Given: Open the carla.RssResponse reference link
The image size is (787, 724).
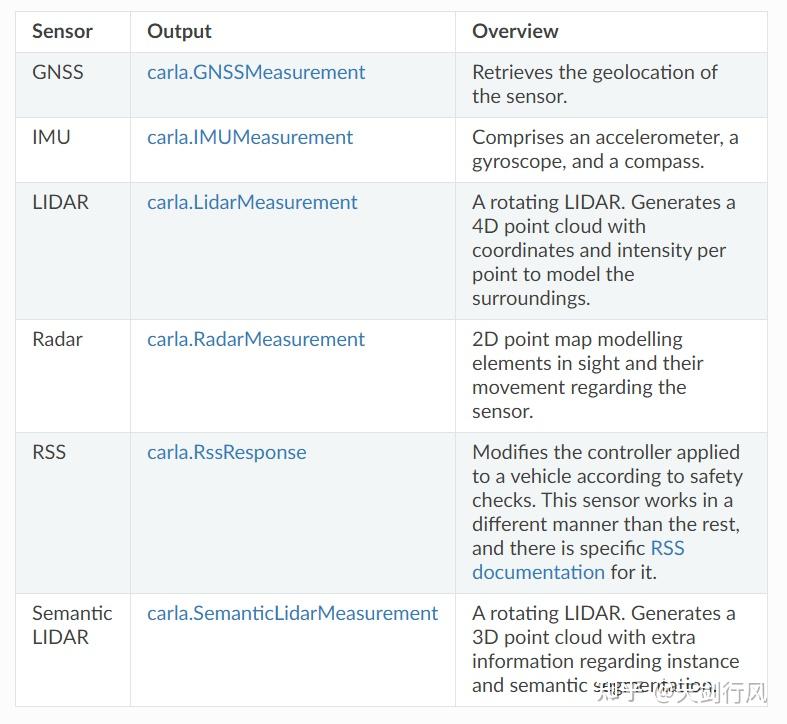Looking at the screenshot, I should pos(227,453).
